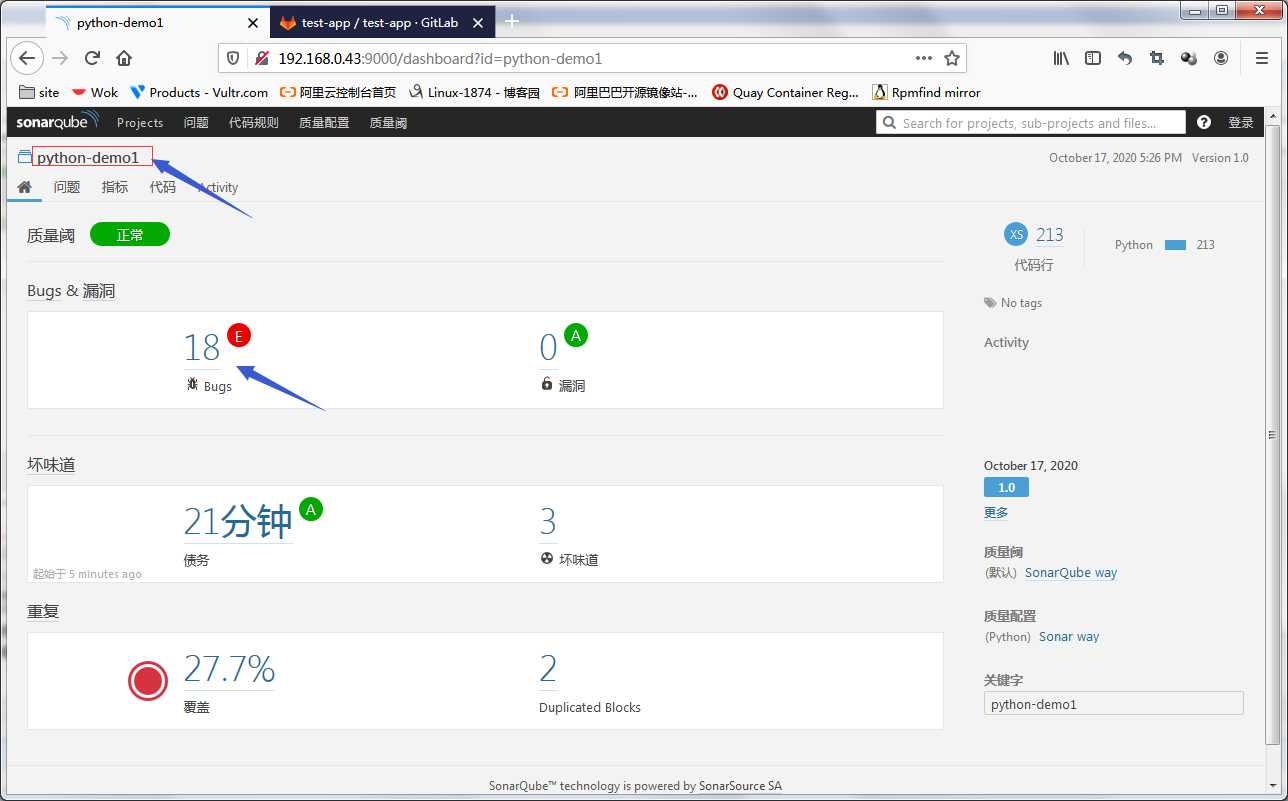The height and width of the screenshot is (801, 1288).
Task: Open the Firefox account avatar icon
Action: 1221,58
